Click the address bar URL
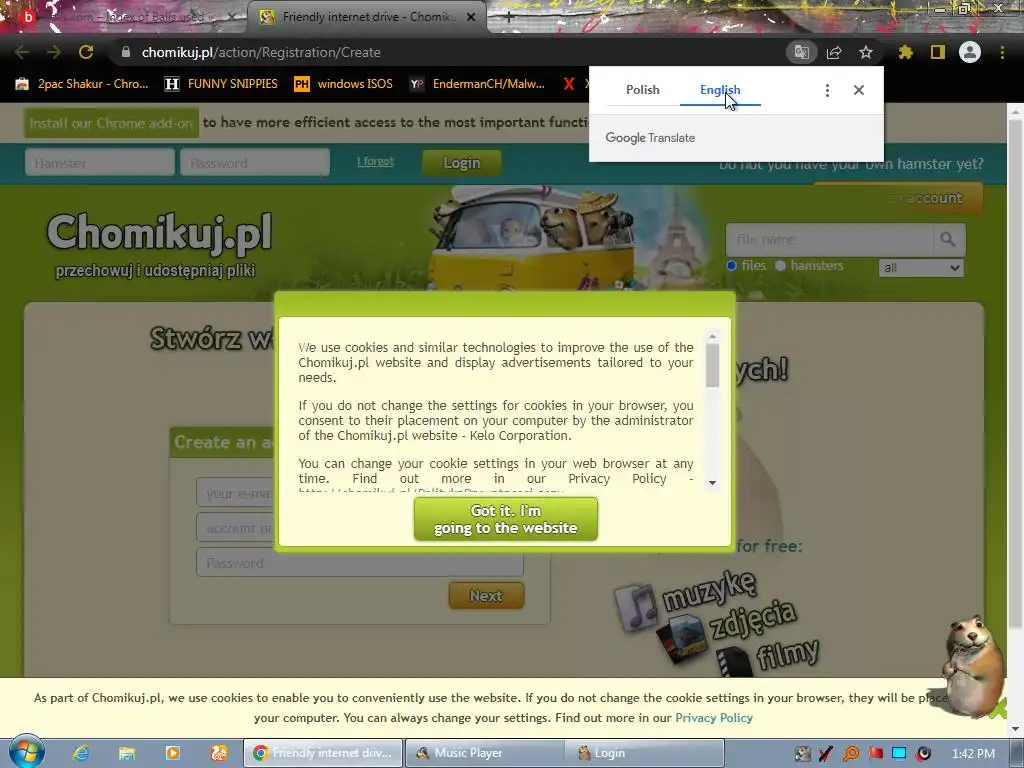The height and width of the screenshot is (768, 1024). tap(261, 52)
